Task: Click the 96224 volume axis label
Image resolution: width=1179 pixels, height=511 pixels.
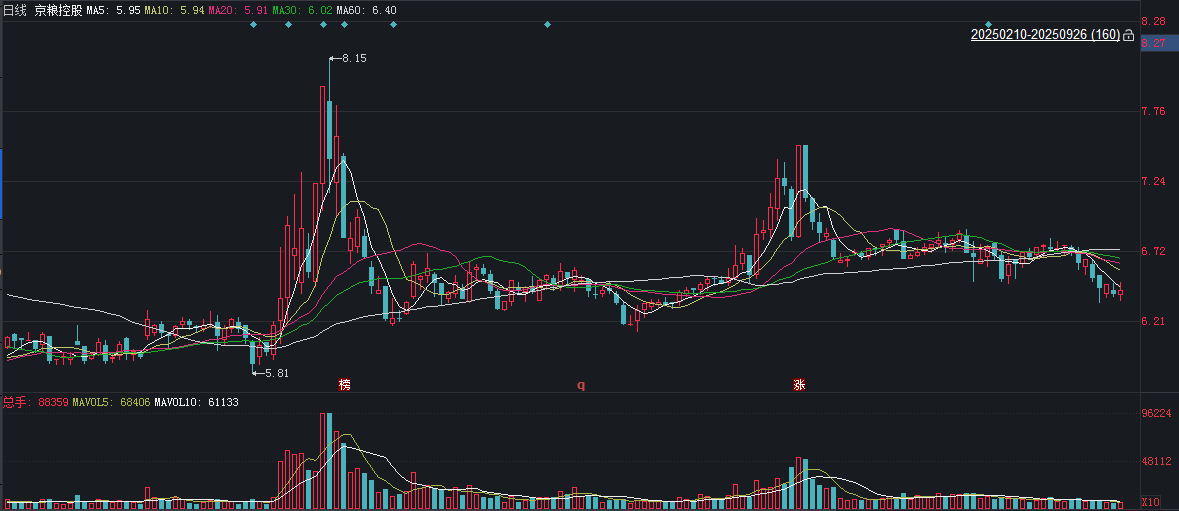Action: tap(1156, 413)
